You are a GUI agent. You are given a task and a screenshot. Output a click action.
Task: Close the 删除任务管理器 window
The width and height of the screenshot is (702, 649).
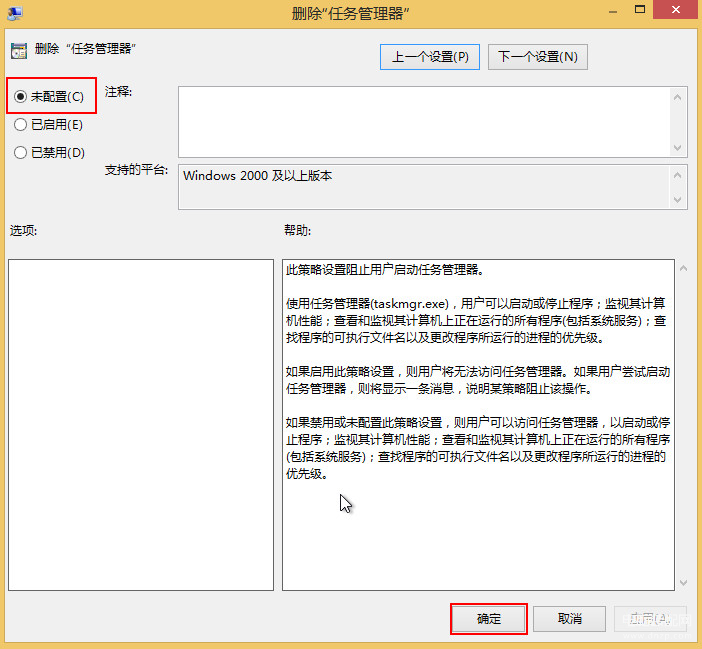pos(676,9)
